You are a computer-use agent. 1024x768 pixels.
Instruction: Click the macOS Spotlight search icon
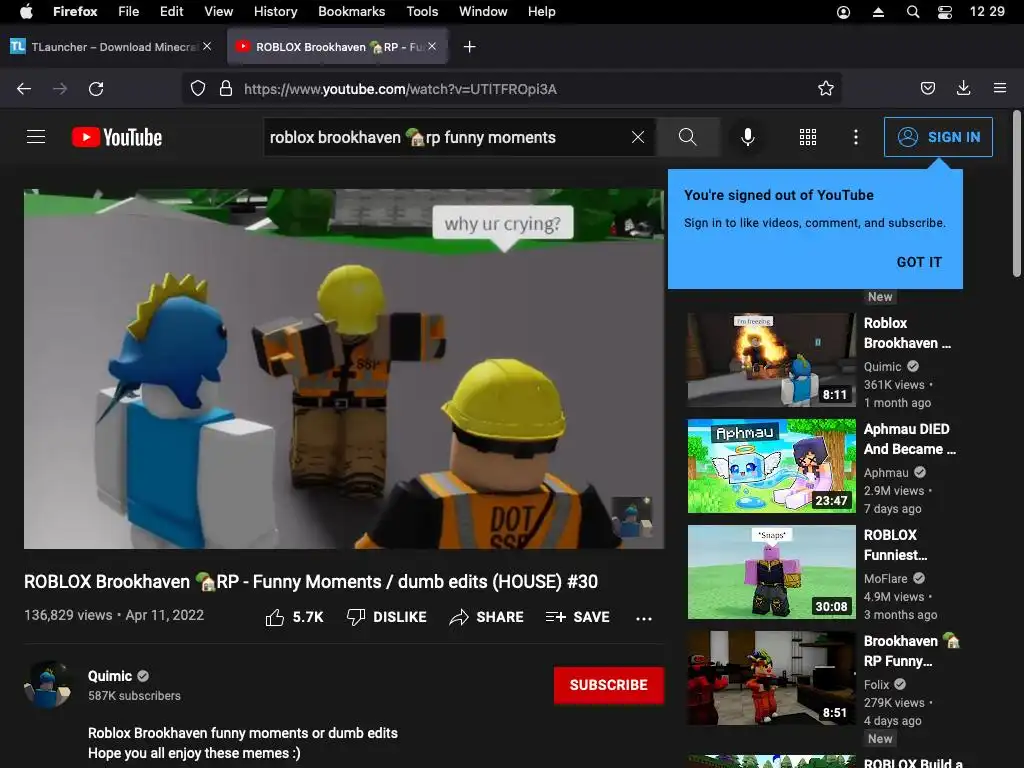pyautogui.click(x=913, y=12)
